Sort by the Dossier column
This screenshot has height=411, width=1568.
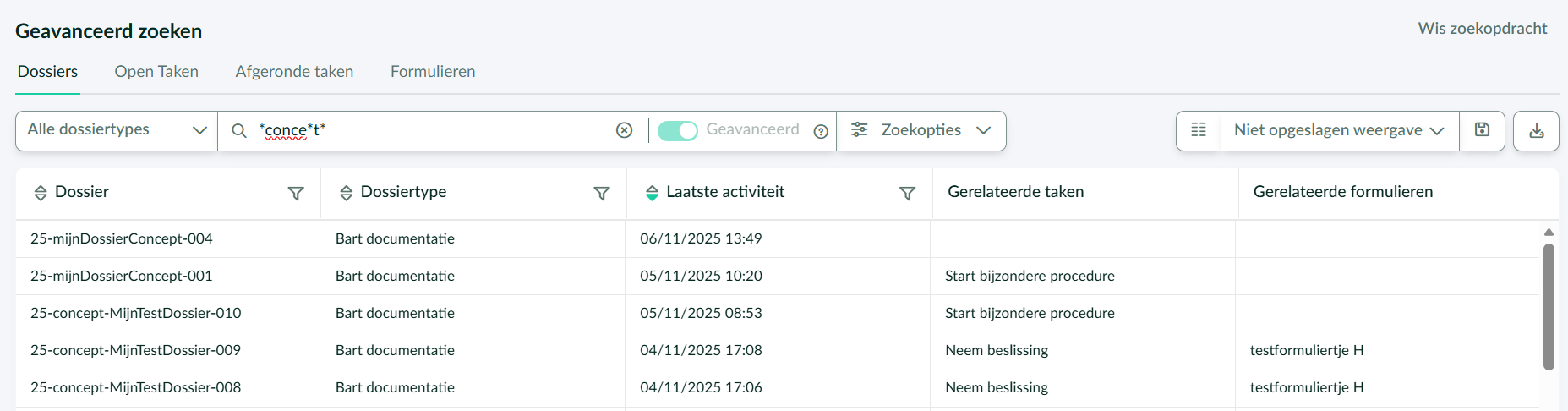(41, 193)
